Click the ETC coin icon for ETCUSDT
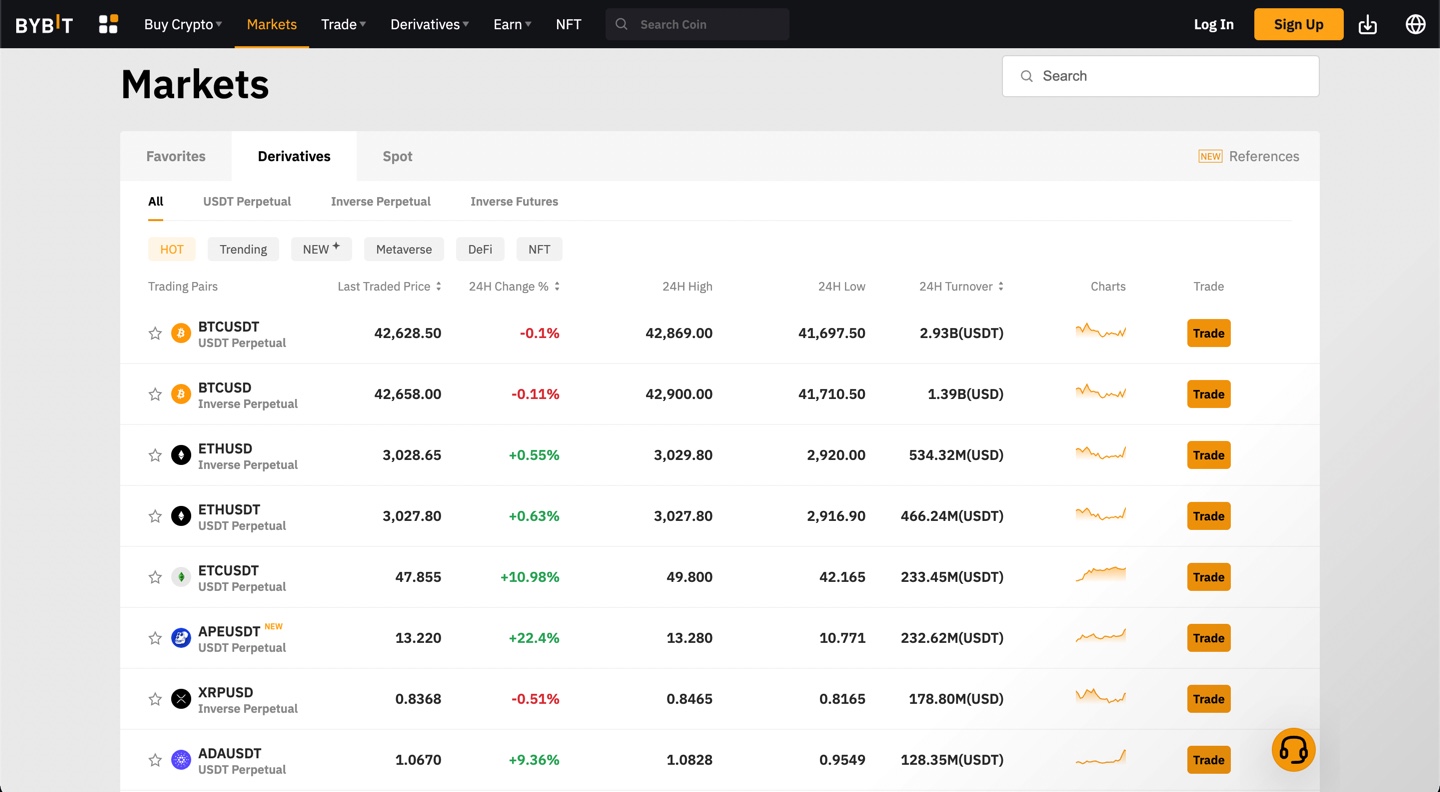Screen dimensions: 1440x792 coord(181,577)
